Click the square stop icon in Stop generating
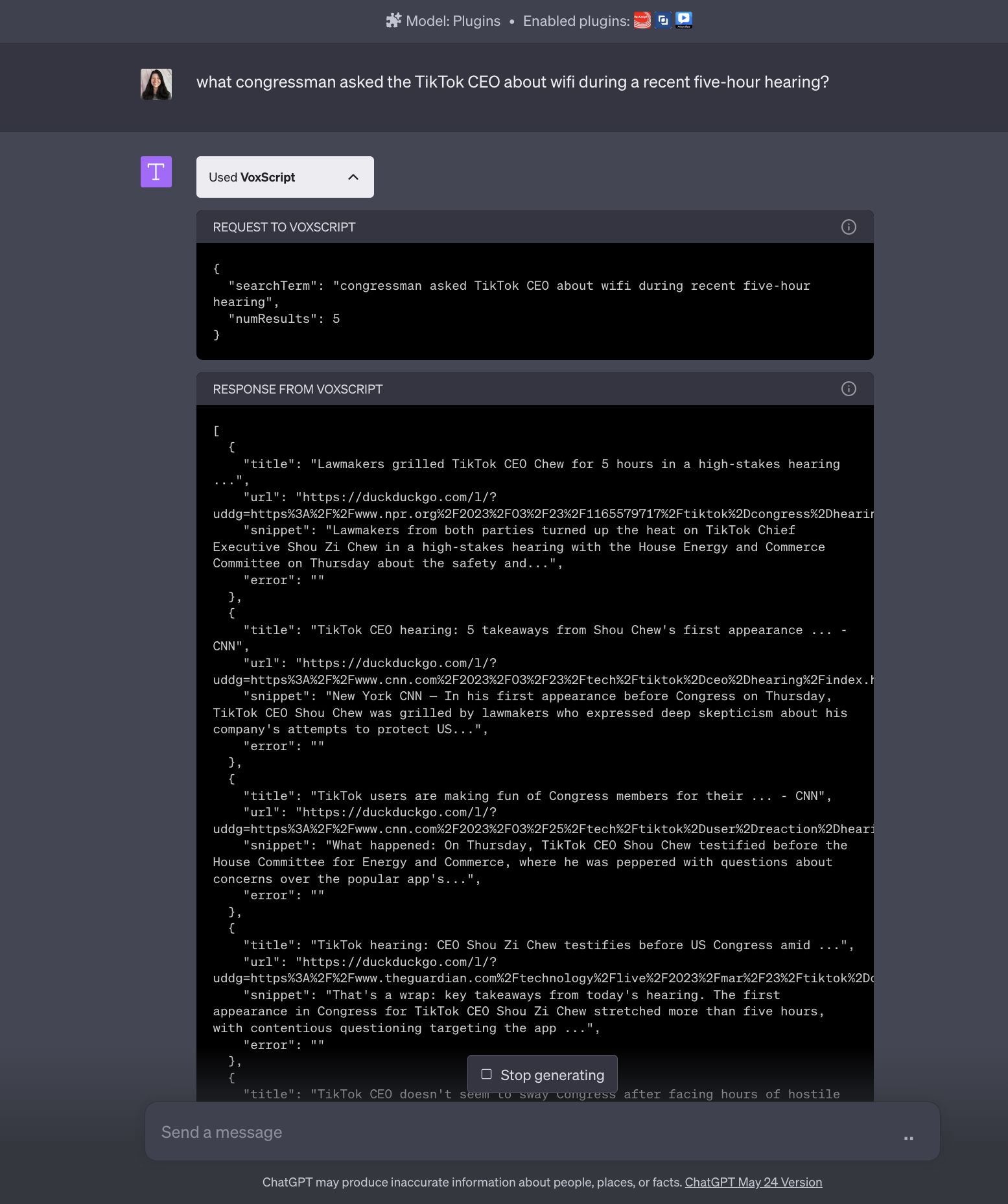This screenshot has width=1008, height=1204. point(486,1074)
